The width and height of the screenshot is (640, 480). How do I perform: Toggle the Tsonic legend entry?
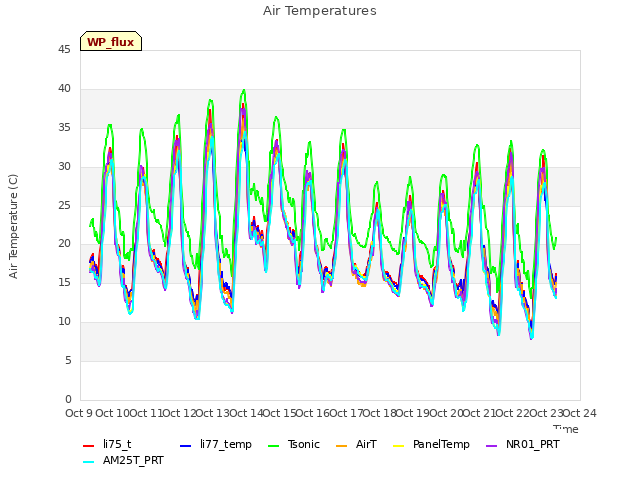(293, 444)
